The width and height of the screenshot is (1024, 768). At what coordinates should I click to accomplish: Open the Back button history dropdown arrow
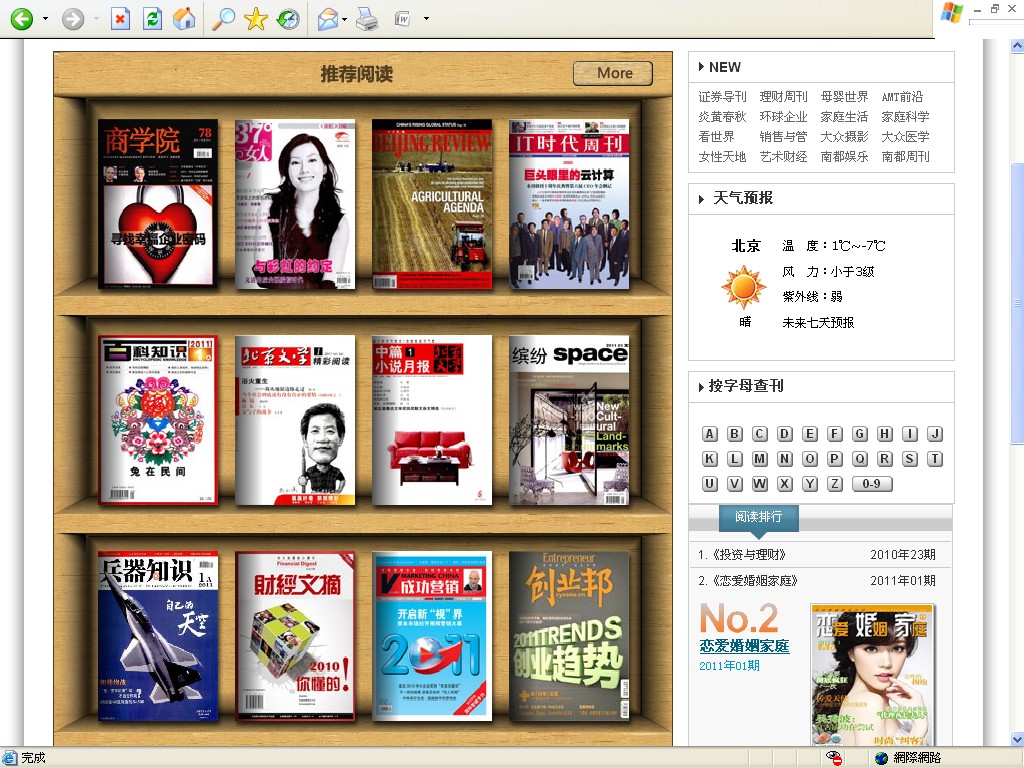coord(45,19)
